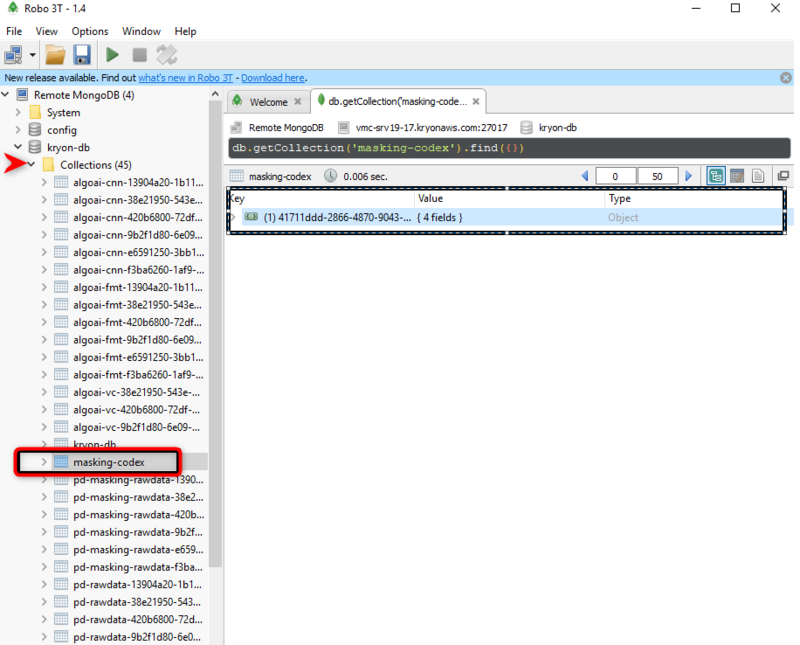Click the 0.006 sec. clock icon
This screenshot has height=645, width=800.
331,176
